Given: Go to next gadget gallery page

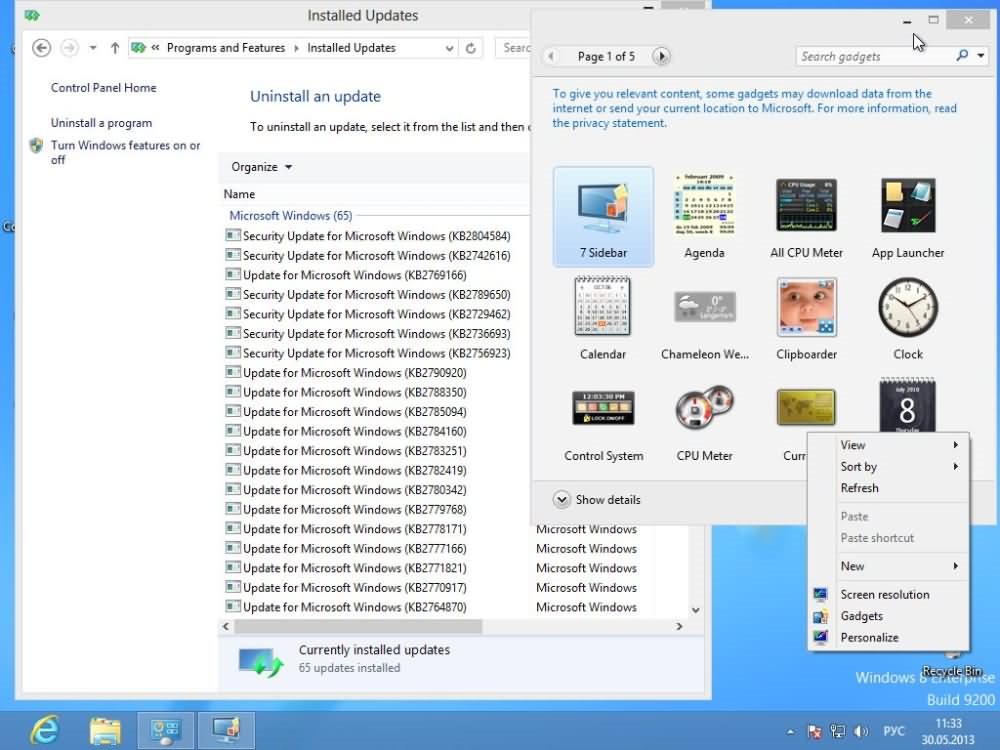Looking at the screenshot, I should [x=661, y=57].
